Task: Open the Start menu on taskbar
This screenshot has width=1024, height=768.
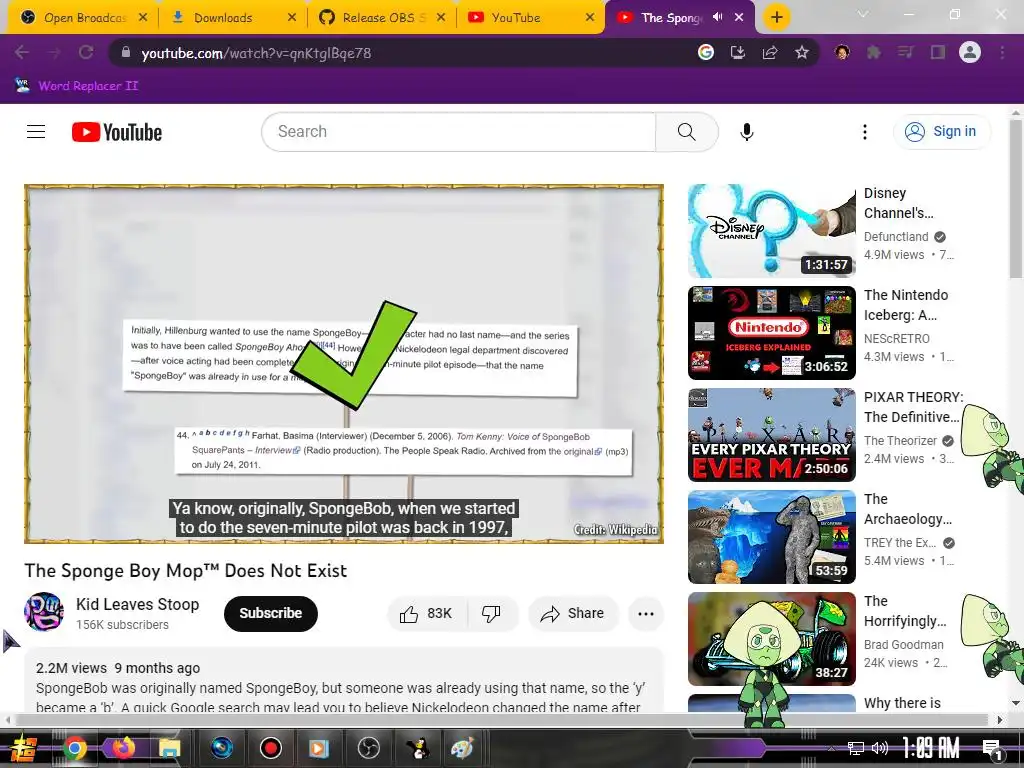Action: click(x=22, y=748)
